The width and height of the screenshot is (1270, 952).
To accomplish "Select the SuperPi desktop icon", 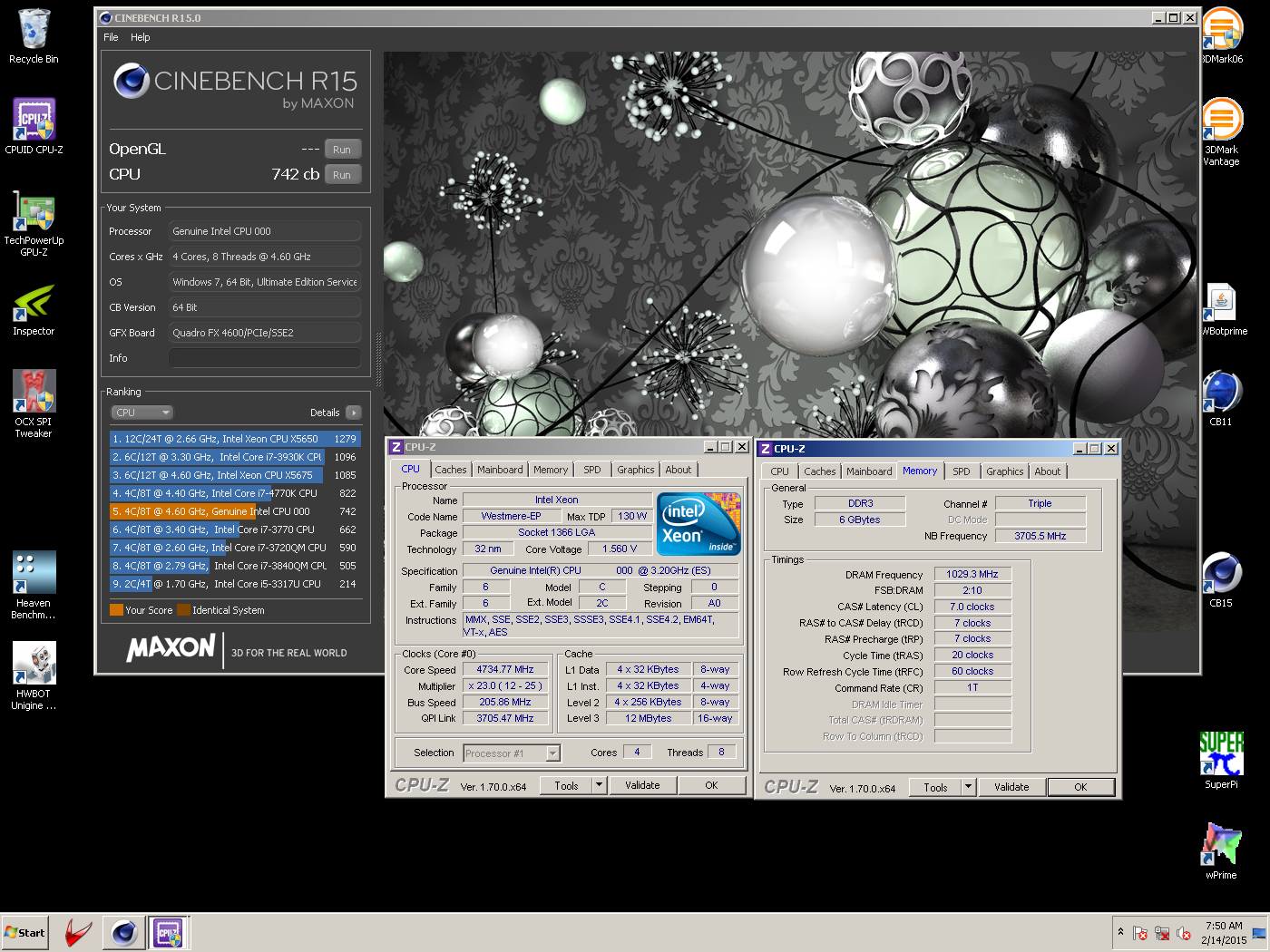I will point(1221,762).
